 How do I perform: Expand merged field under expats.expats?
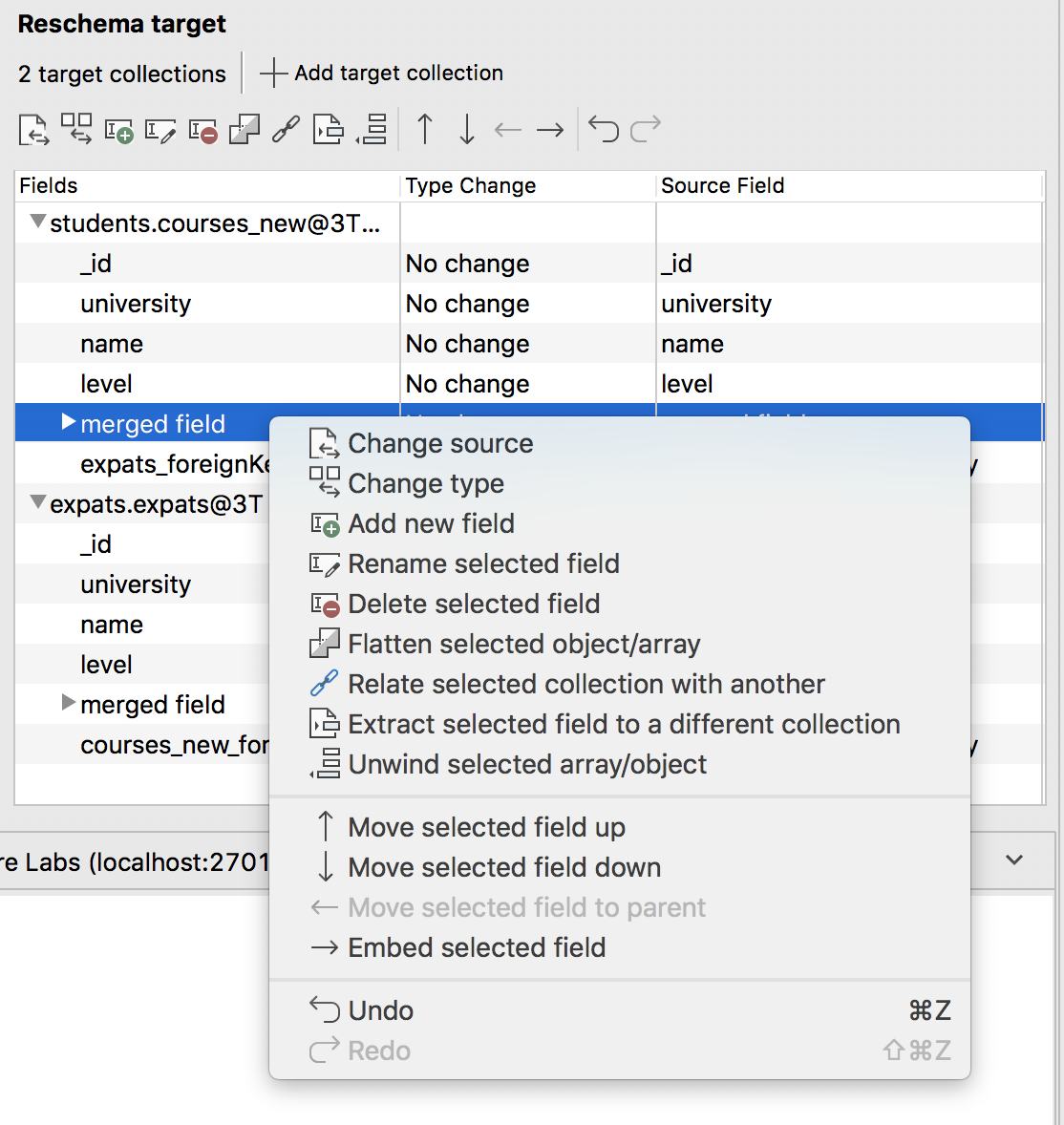click(x=69, y=703)
